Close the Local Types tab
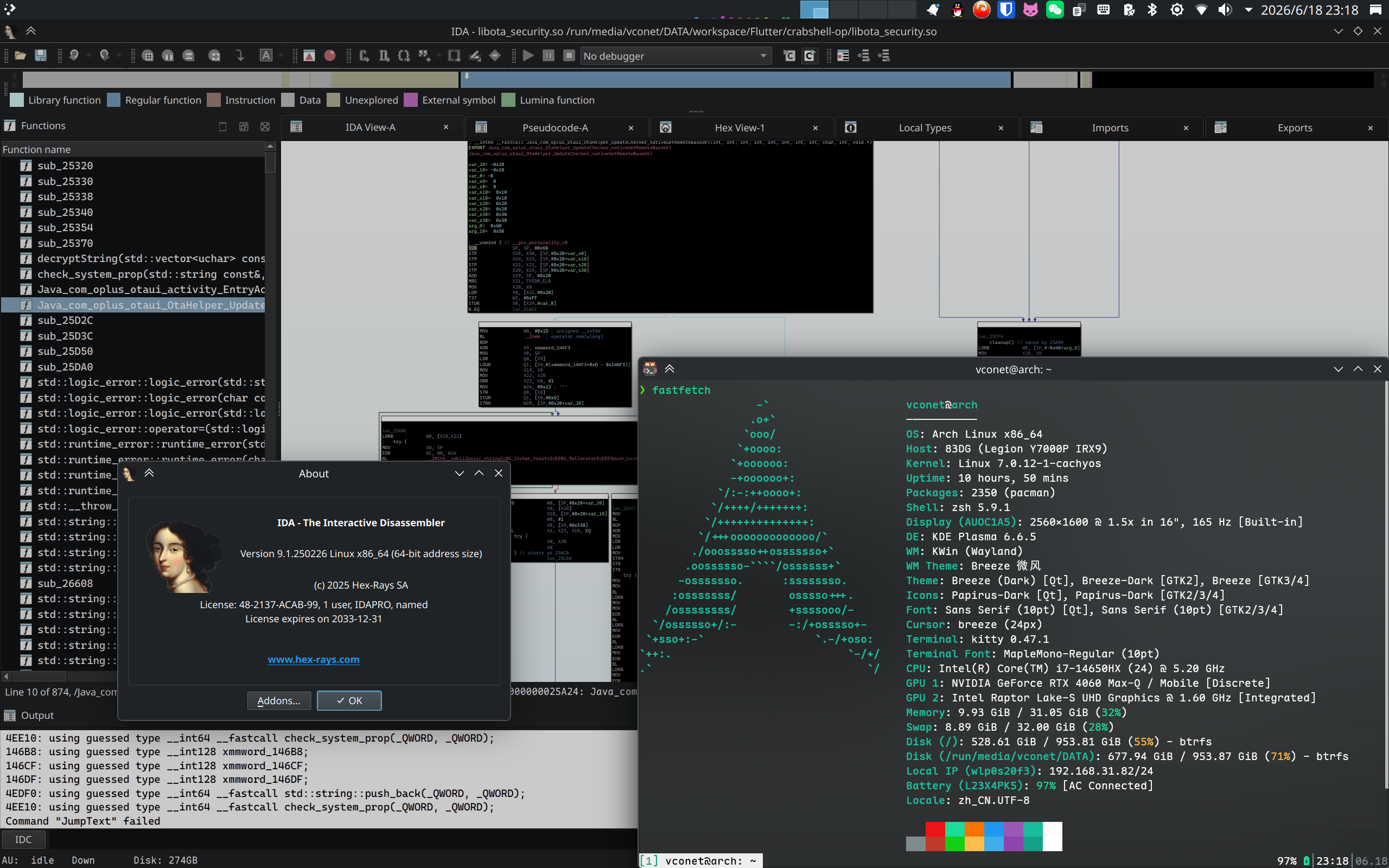1389x868 pixels. (x=1001, y=128)
